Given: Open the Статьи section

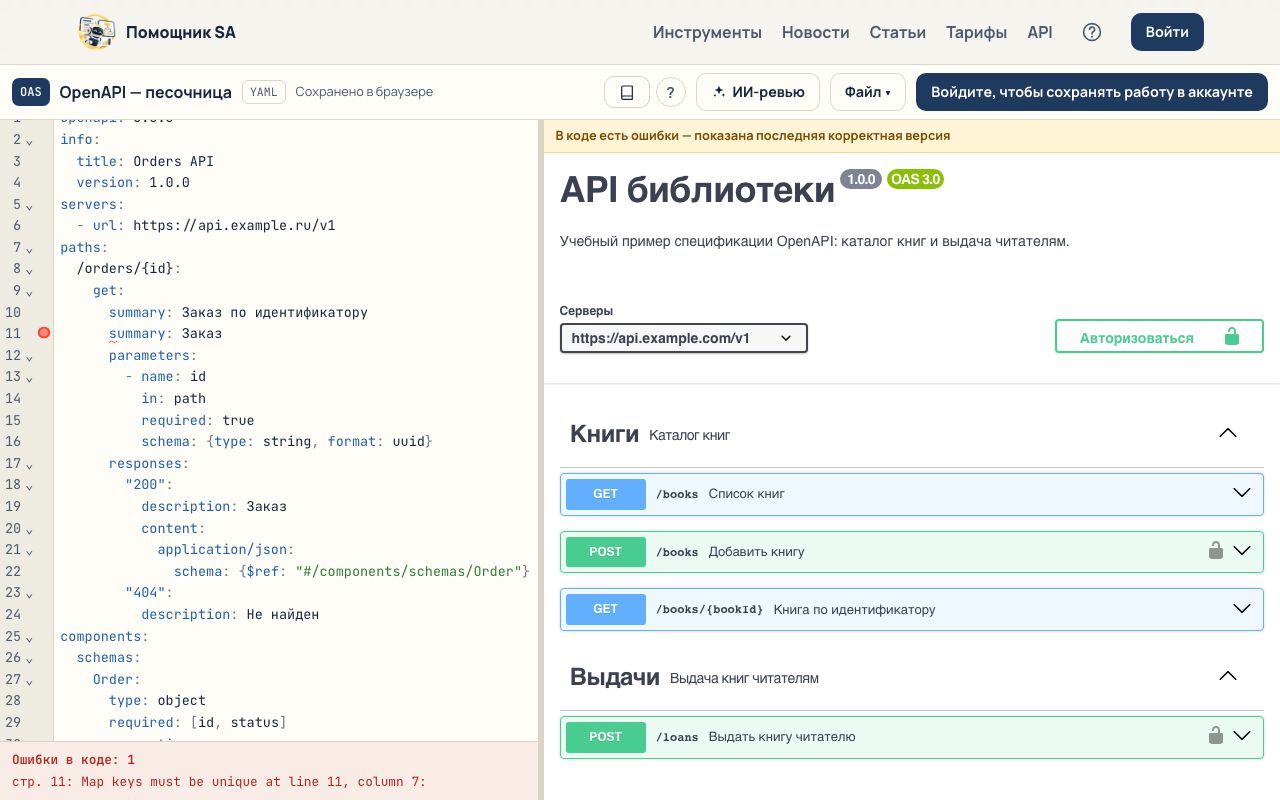Looking at the screenshot, I should click(x=898, y=32).
